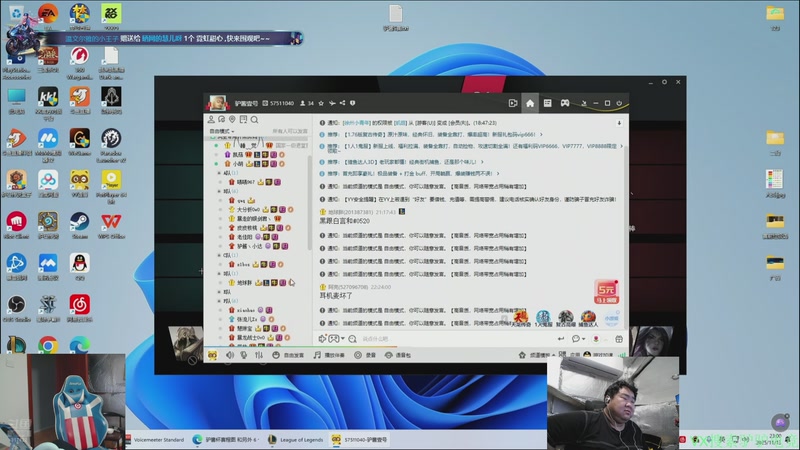Click the airplane icon in channel header
800x450 pixels.
[x=332, y=103]
